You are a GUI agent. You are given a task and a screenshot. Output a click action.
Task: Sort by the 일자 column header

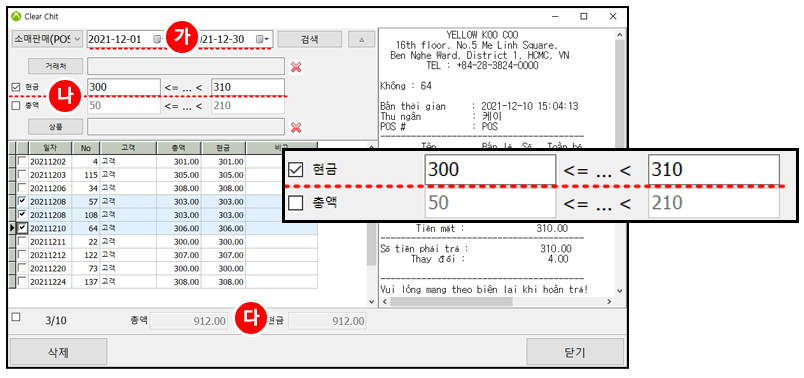50,148
